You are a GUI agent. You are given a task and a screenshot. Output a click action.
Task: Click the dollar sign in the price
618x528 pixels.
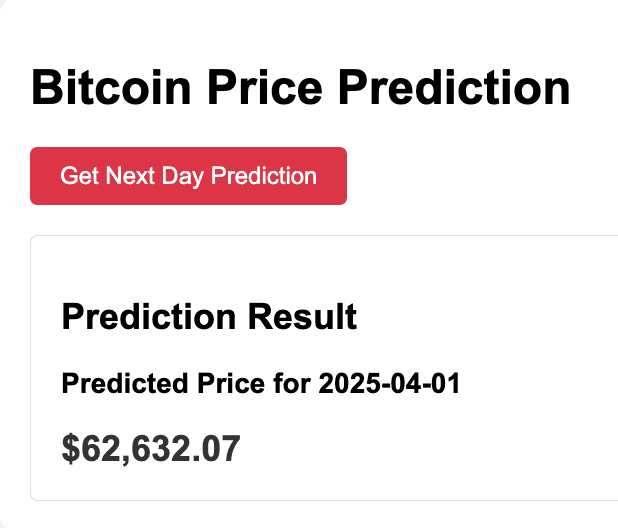(70, 449)
